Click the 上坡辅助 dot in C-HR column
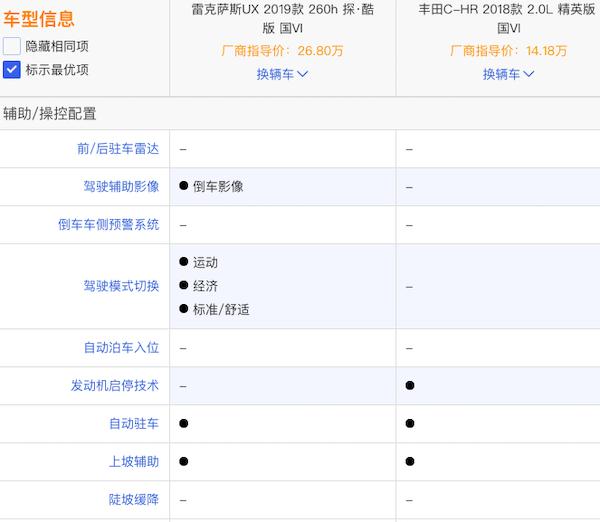 coord(410,461)
